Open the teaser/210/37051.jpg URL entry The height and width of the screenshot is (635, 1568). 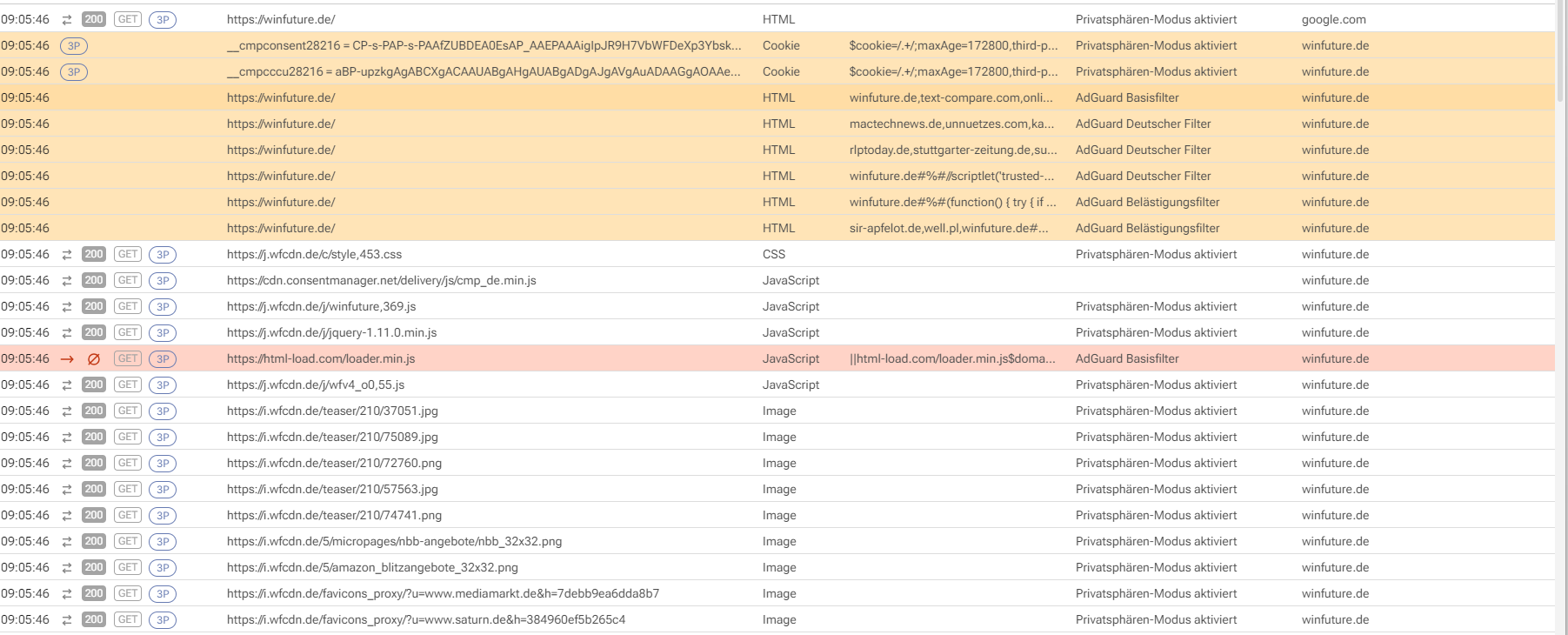point(332,411)
